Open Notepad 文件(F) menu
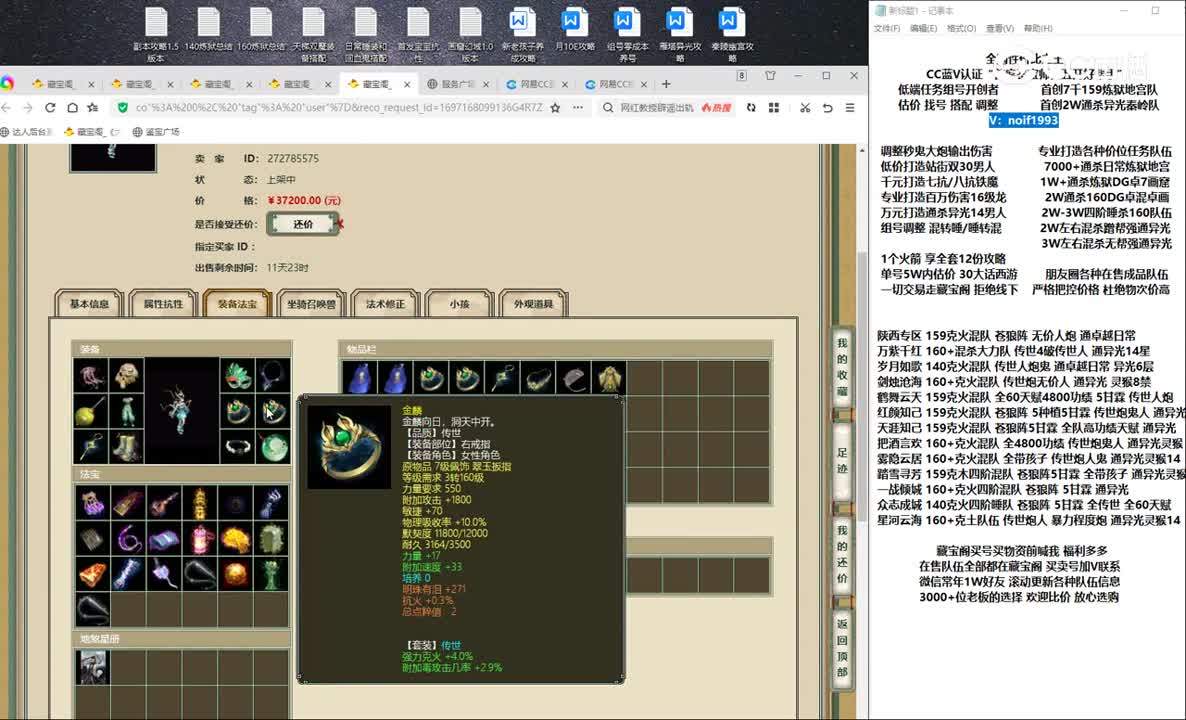This screenshot has height=720, width=1186. (886, 28)
